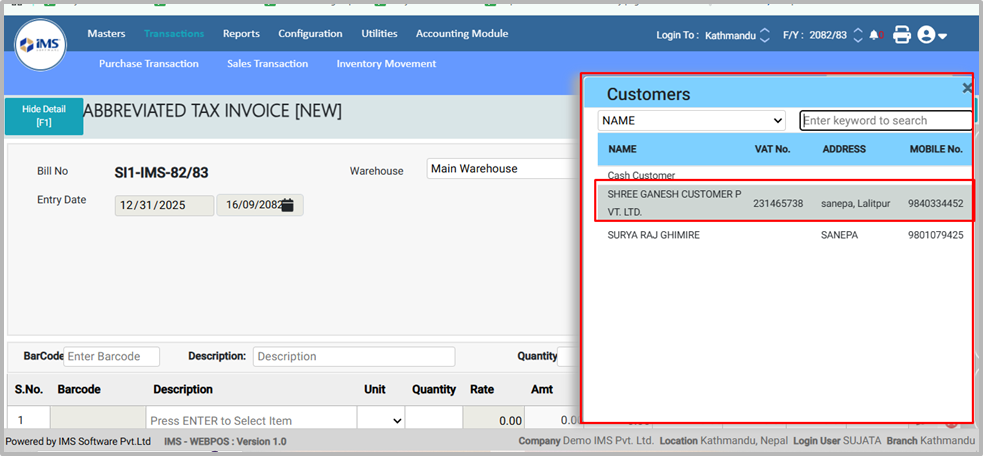The width and height of the screenshot is (983, 456).
Task: Open the NAME search filter dropdown
Action: pos(692,120)
